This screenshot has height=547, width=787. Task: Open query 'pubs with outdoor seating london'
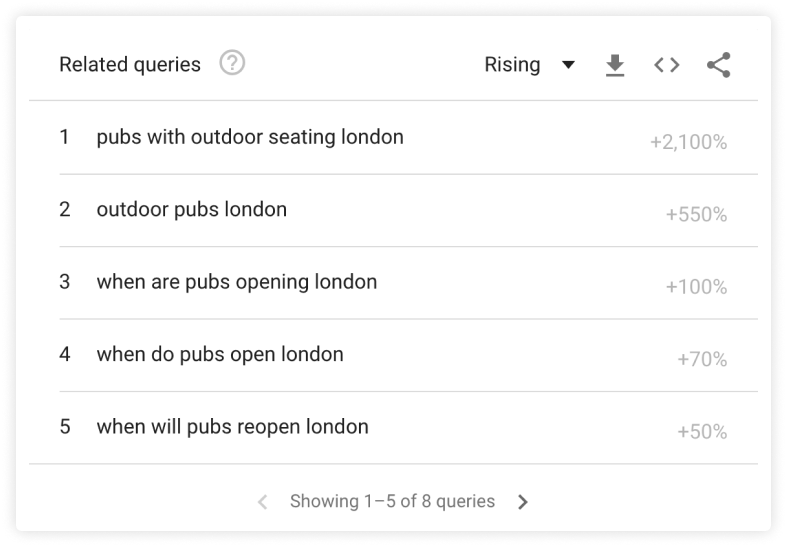click(x=250, y=137)
